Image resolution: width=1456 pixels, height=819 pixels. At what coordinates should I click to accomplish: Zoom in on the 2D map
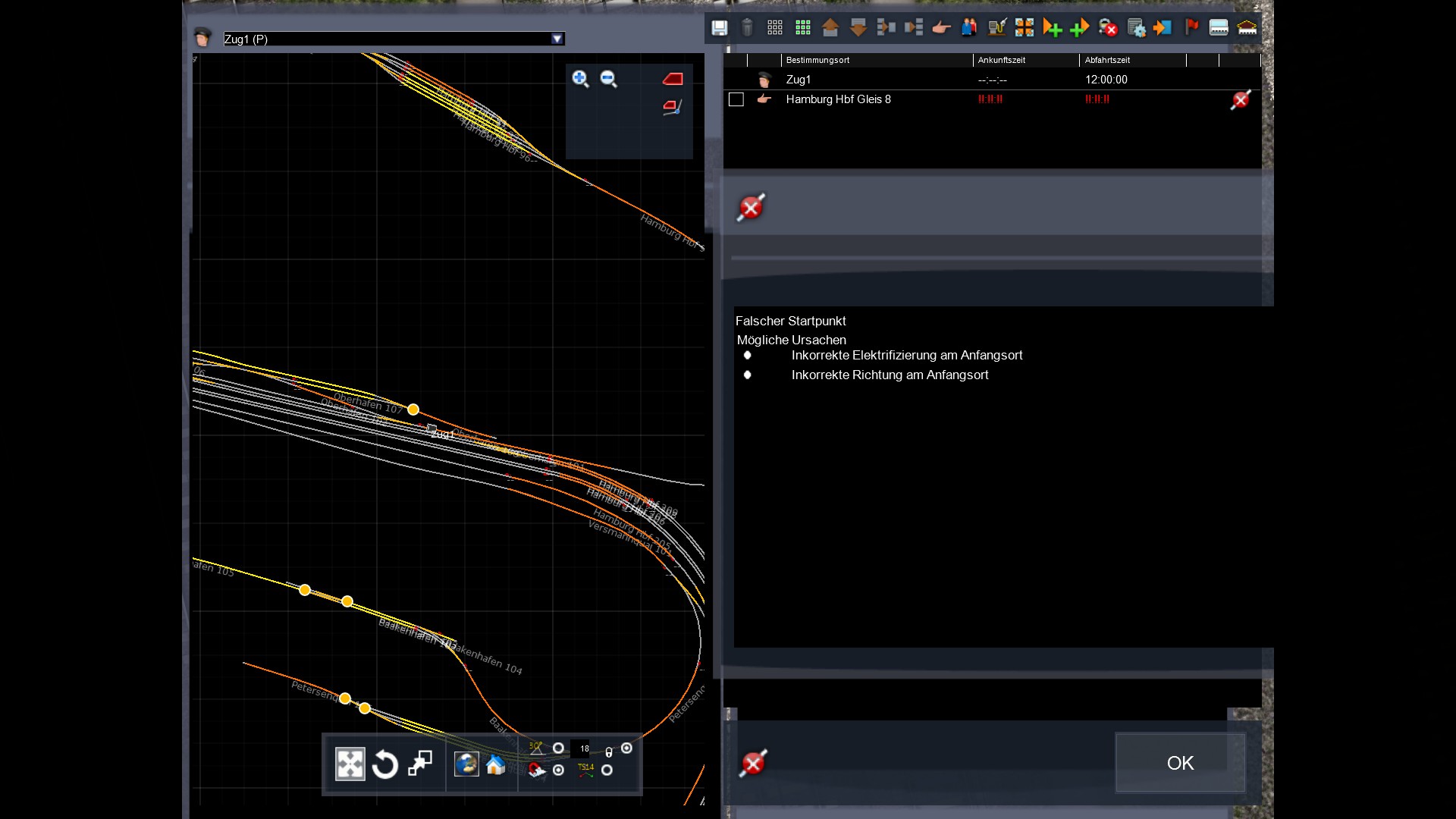(580, 79)
